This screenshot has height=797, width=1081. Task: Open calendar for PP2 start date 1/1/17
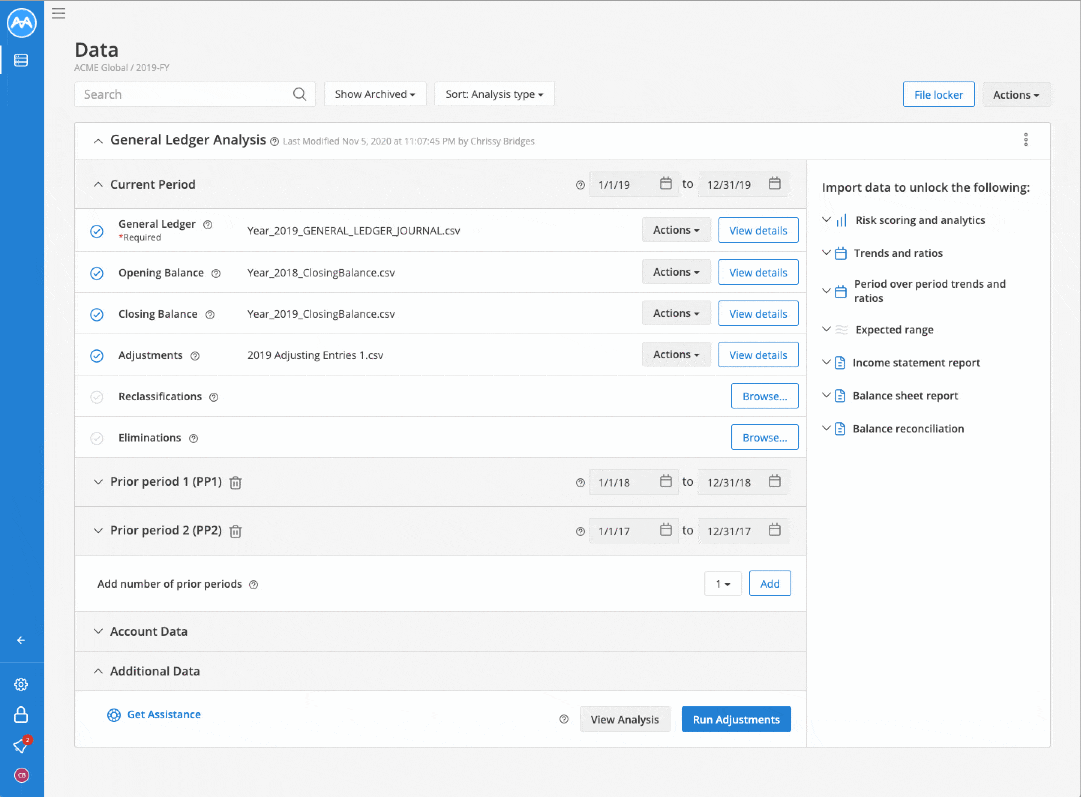coord(665,529)
